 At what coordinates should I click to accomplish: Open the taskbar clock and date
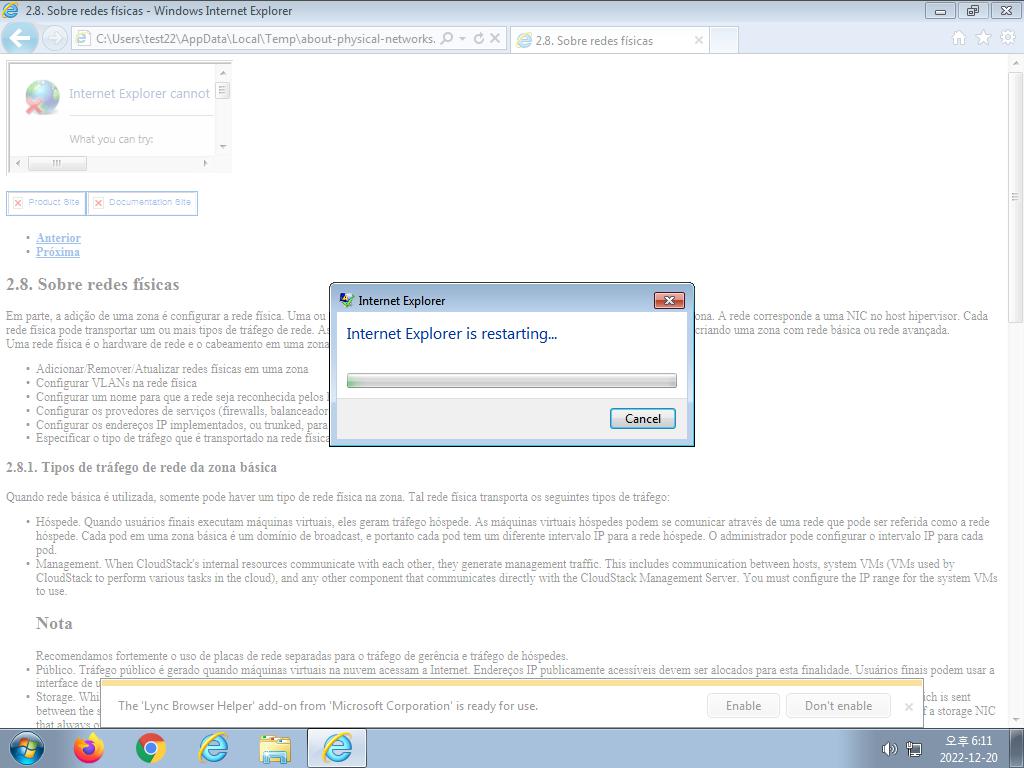[x=968, y=749]
